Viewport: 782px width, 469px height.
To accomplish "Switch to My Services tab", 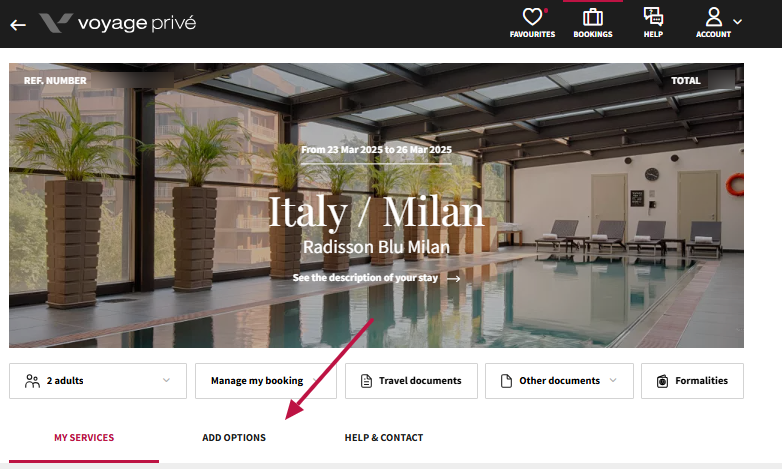I will [x=84, y=438].
